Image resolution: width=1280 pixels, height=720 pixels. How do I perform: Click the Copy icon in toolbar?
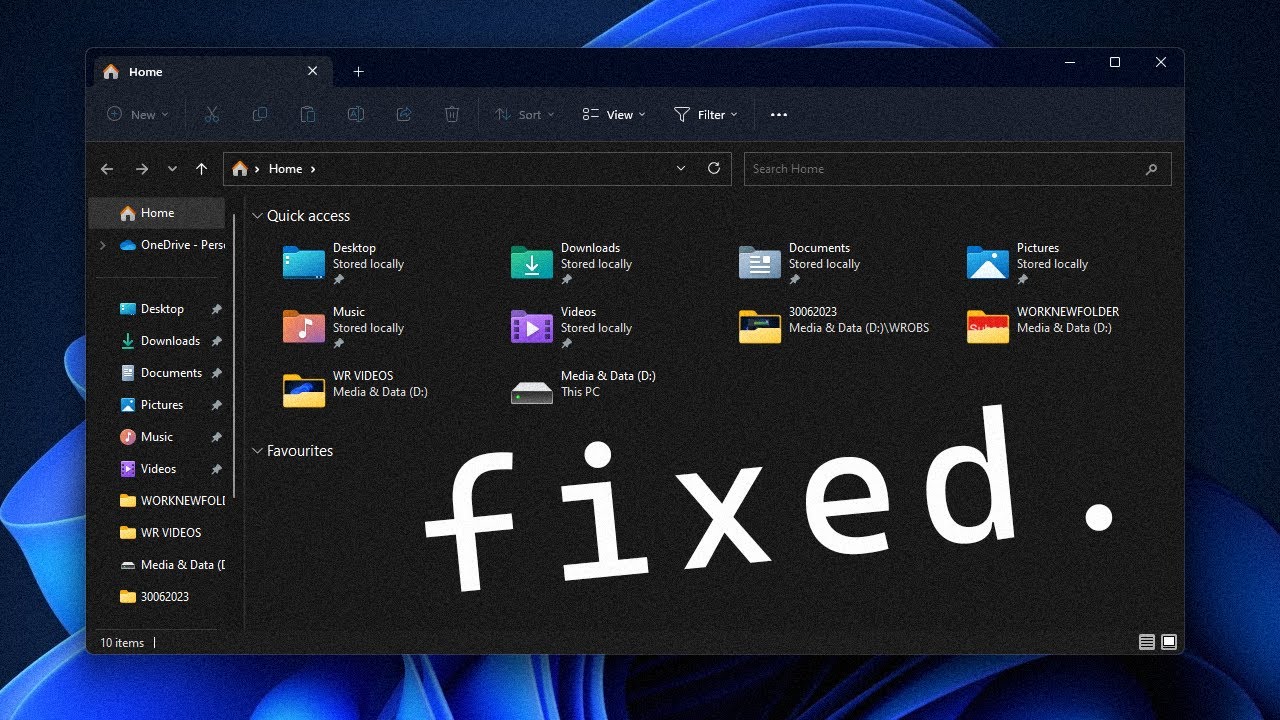click(x=260, y=115)
